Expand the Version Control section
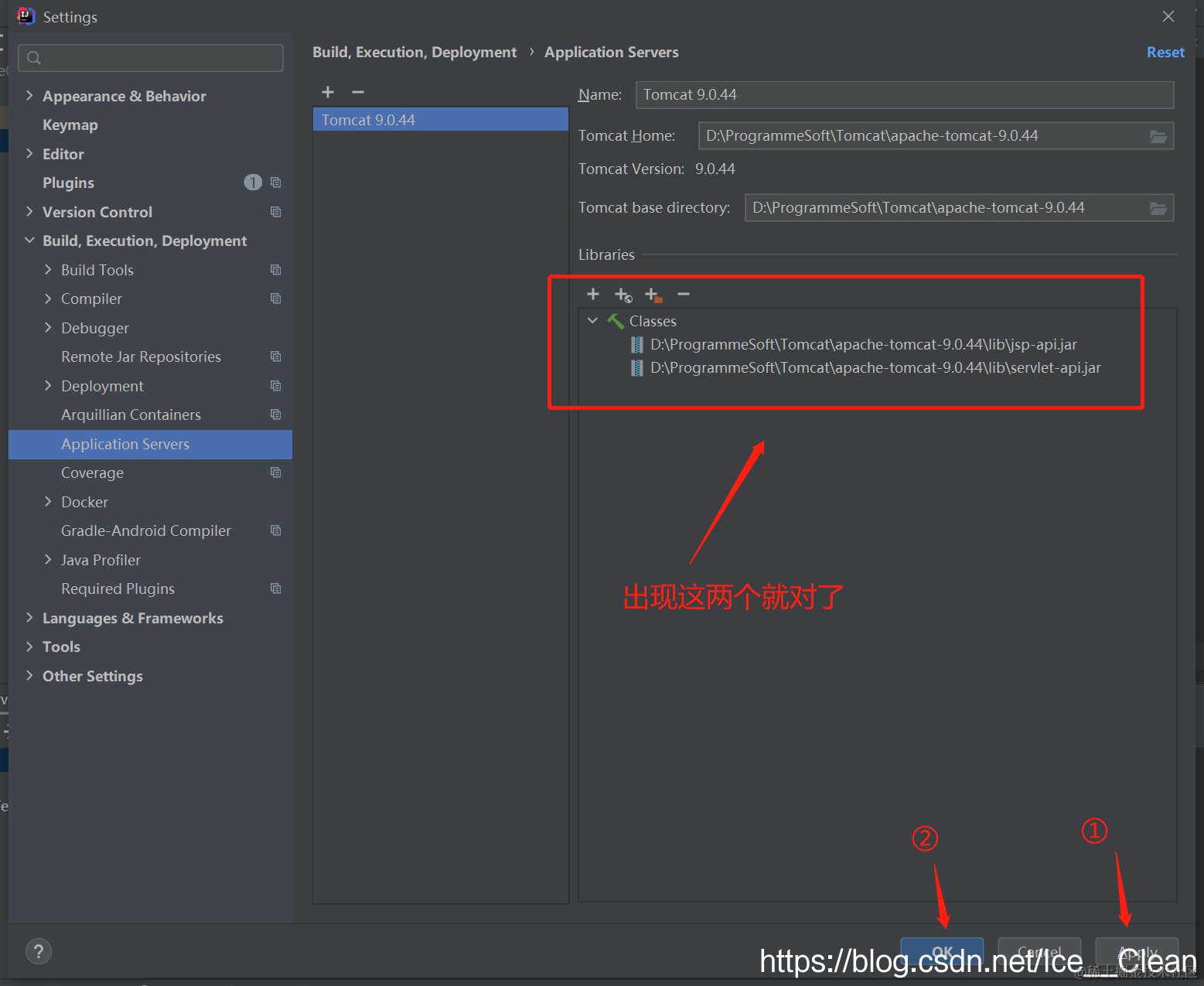 [29, 212]
